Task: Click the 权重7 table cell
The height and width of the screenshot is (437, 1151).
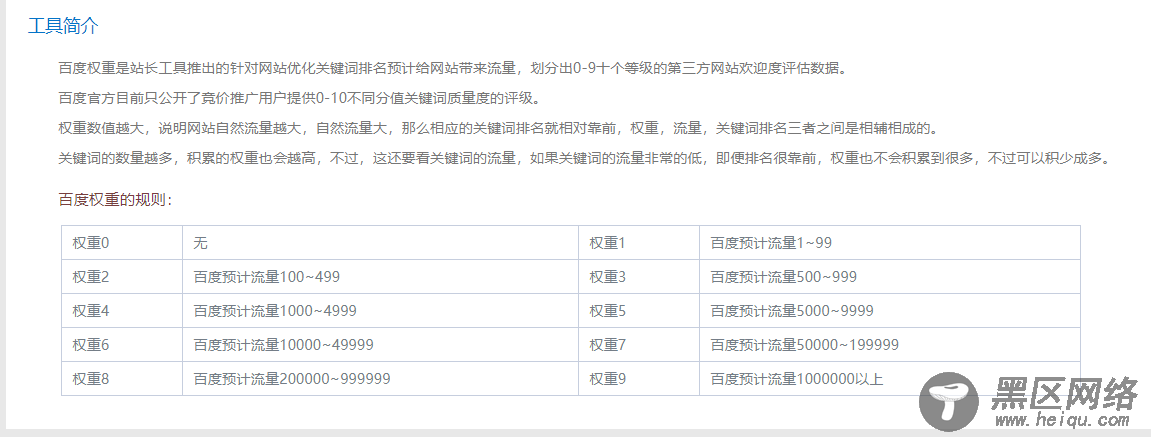Action: tap(639, 344)
